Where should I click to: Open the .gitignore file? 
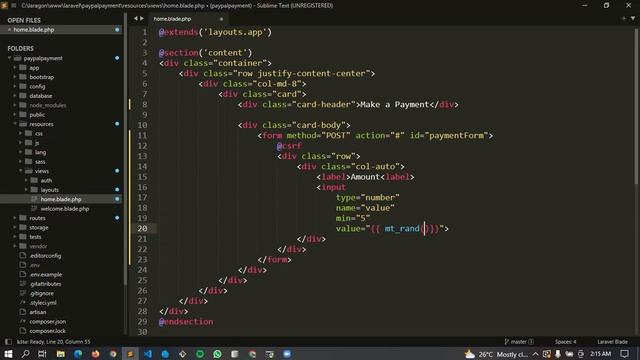[x=41, y=293]
